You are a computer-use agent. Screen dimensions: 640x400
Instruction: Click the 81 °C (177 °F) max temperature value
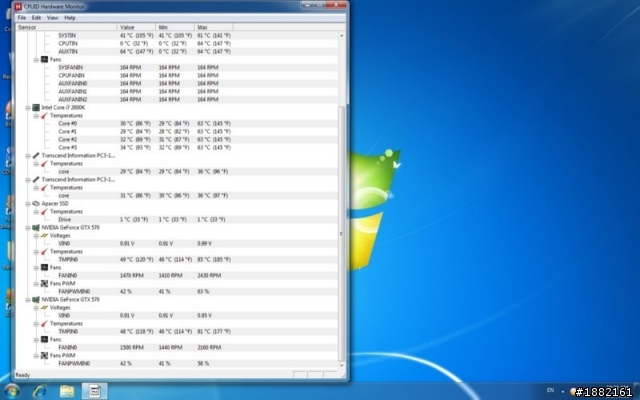[214, 331]
